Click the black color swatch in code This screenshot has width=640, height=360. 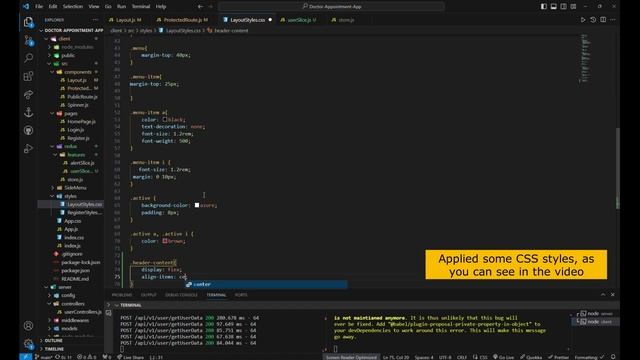164,120
